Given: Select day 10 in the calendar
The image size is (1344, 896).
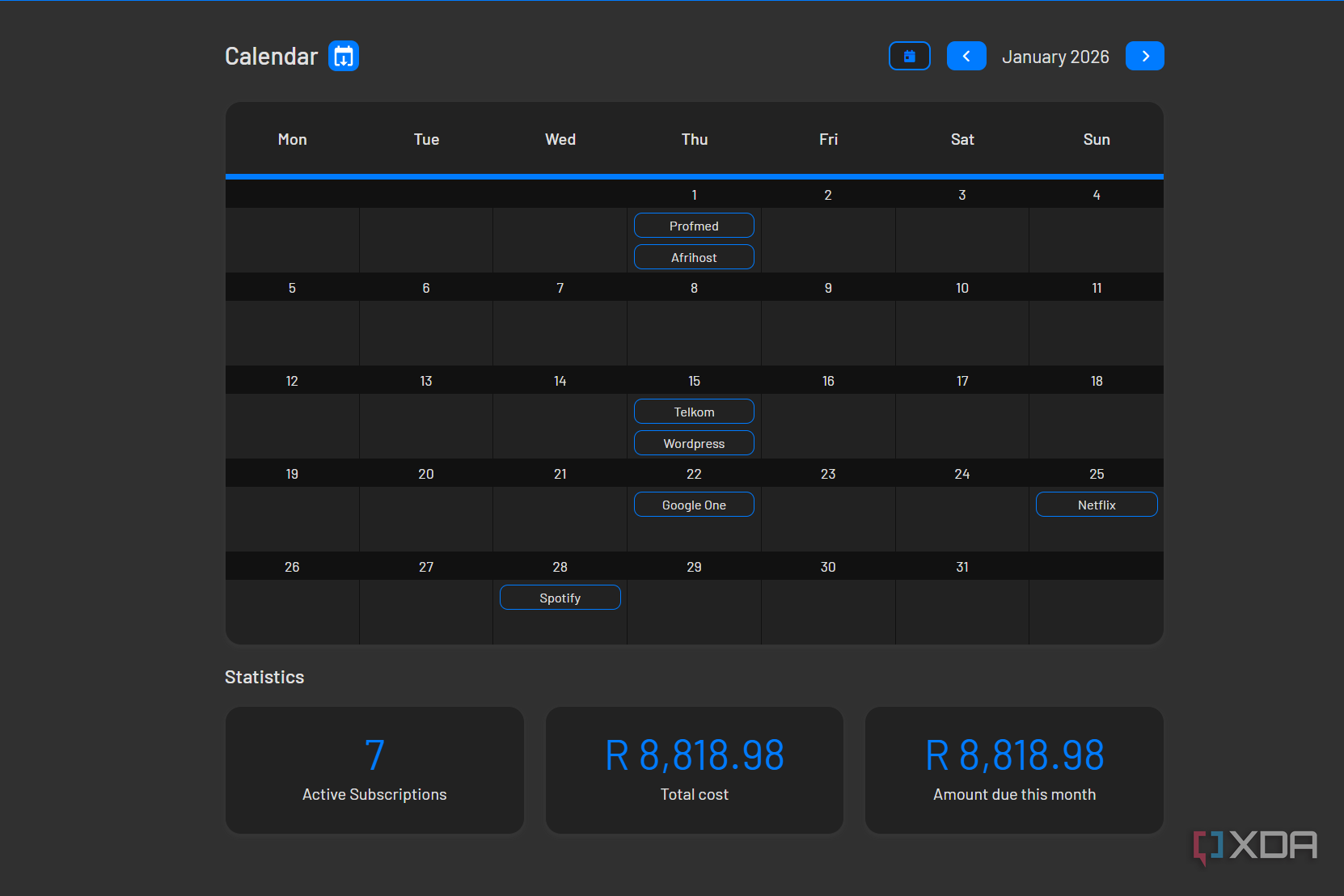Looking at the screenshot, I should [962, 288].
